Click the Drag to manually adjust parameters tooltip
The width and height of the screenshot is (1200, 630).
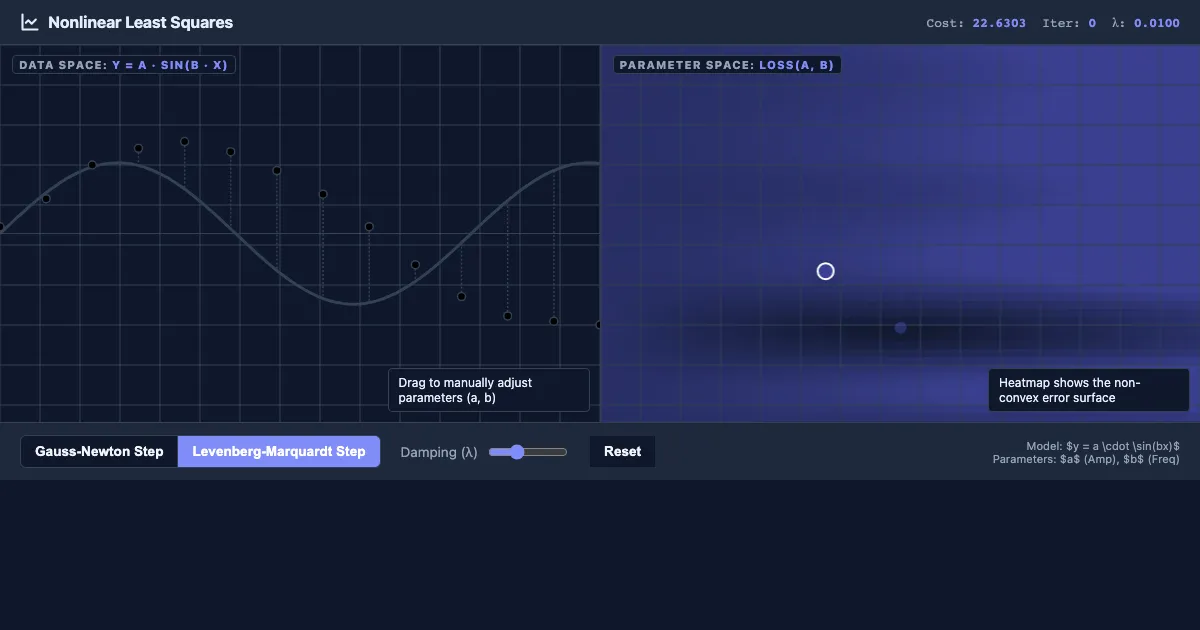pyautogui.click(x=489, y=390)
